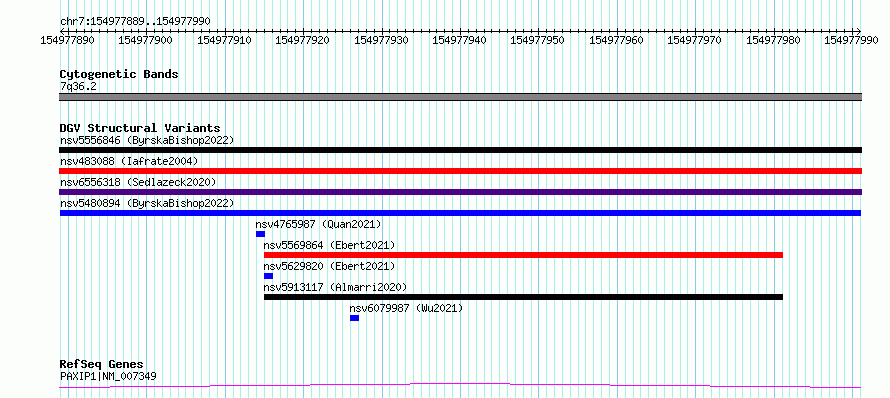This screenshot has width=890, height=398.
Task: Select the black nsv5556846 variant bar
Action: (460, 150)
